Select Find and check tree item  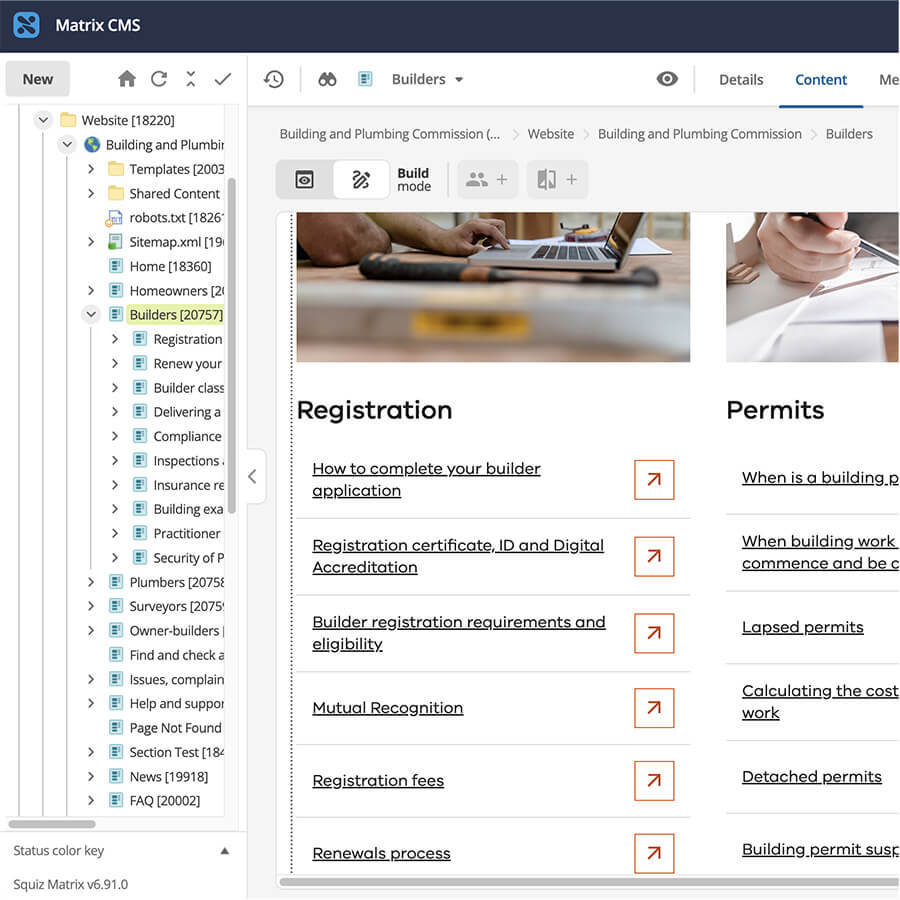click(x=177, y=655)
